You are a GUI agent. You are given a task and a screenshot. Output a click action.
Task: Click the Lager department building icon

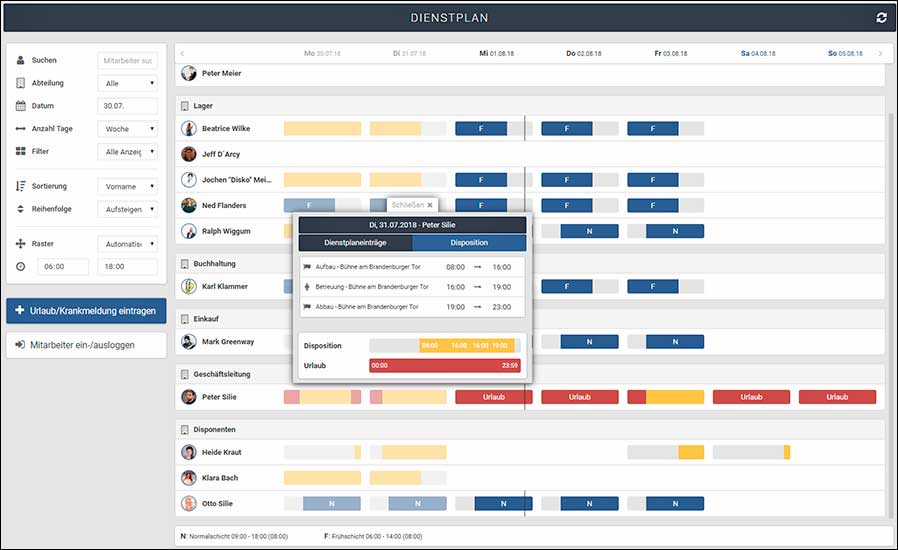tap(185, 106)
